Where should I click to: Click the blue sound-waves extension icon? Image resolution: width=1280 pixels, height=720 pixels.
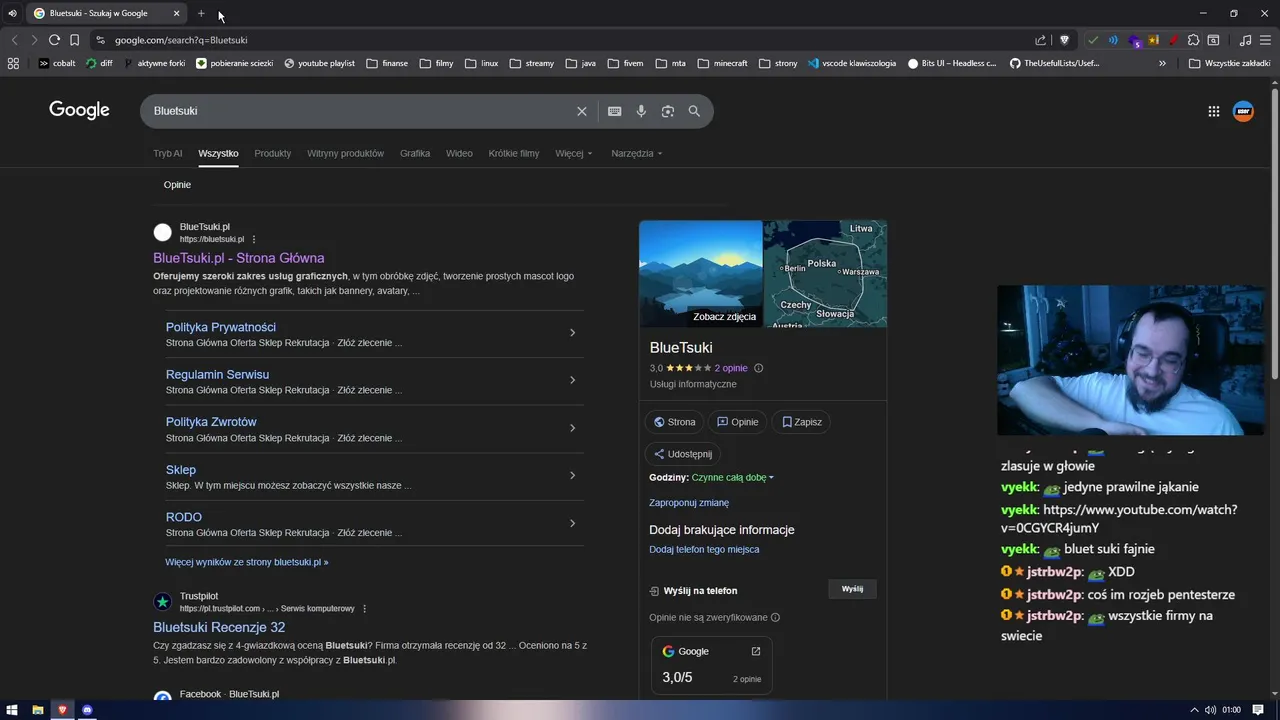pos(1113,40)
